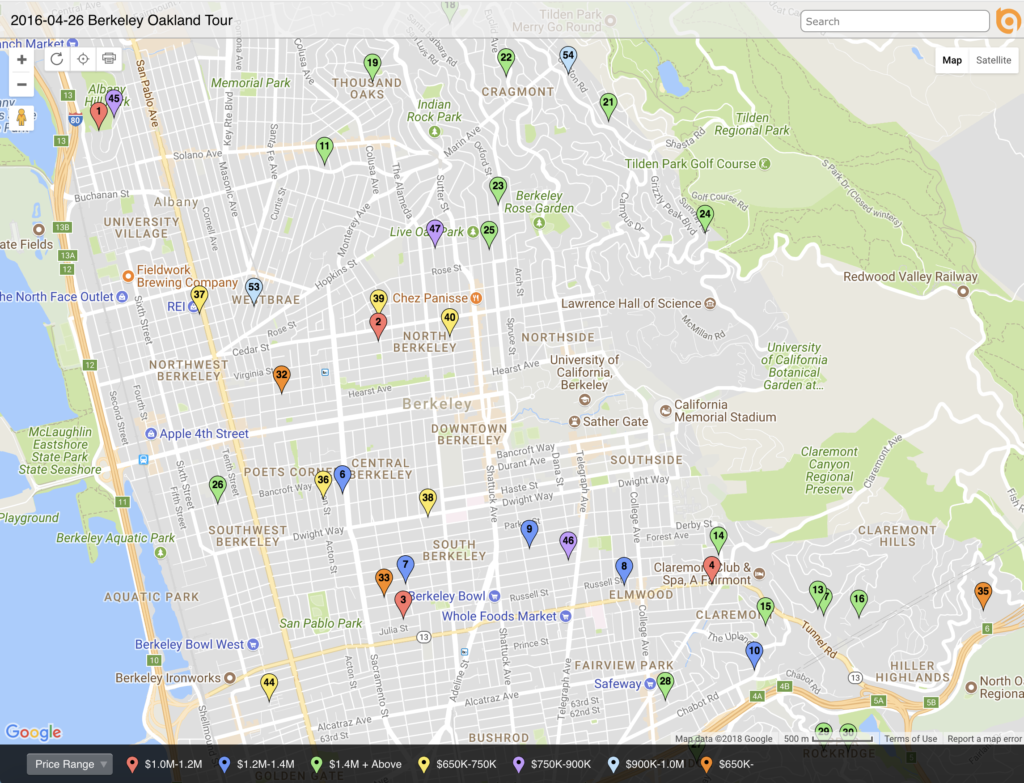This screenshot has height=783, width=1024.
Task: Click the 2016-04-26 Berkeley Oakland Tour title
Action: click(121, 20)
